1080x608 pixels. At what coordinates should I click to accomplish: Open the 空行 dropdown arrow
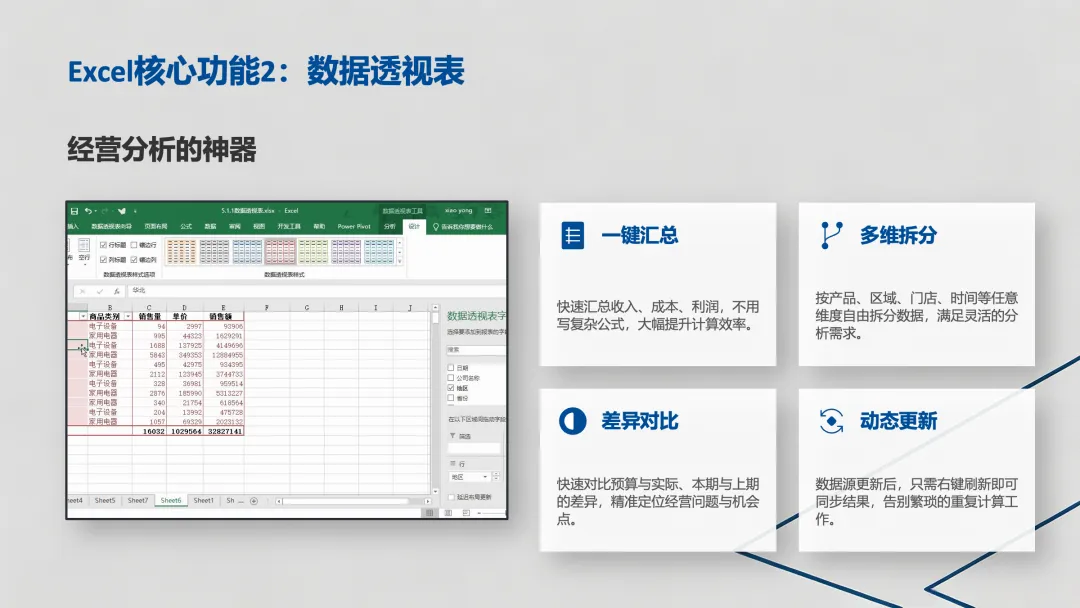84,264
